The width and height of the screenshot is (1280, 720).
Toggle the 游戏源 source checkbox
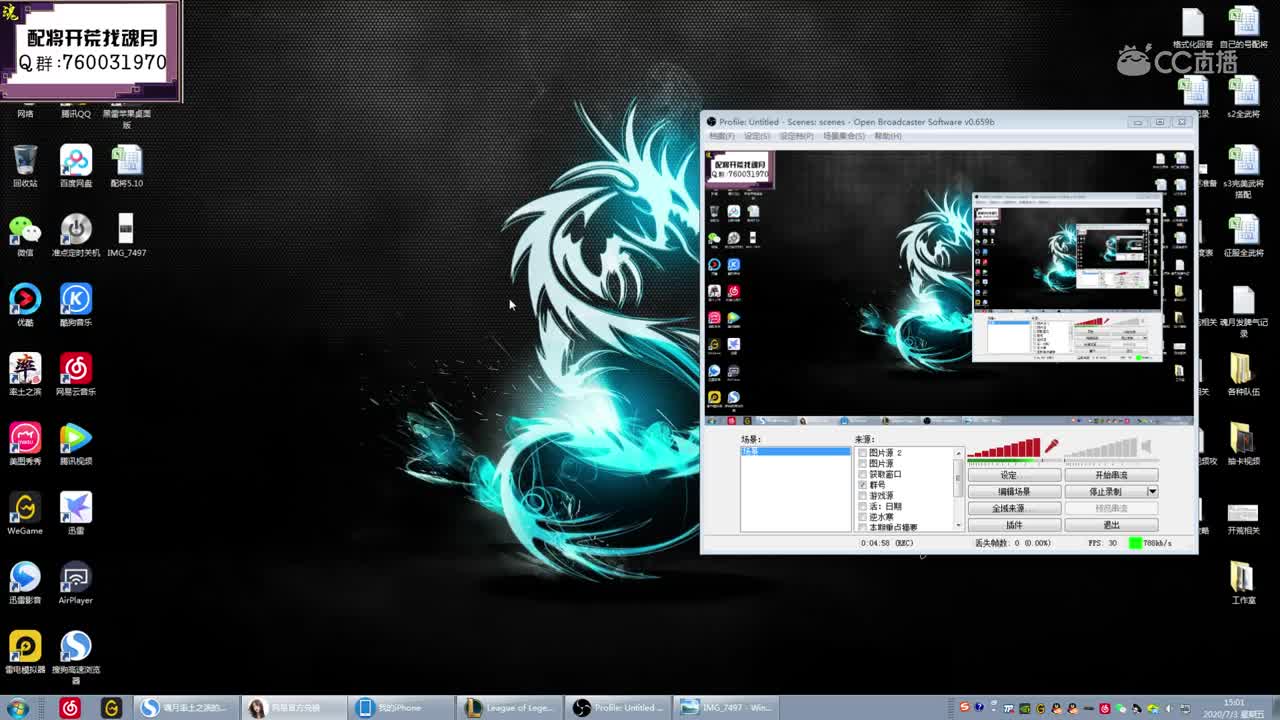(863, 496)
